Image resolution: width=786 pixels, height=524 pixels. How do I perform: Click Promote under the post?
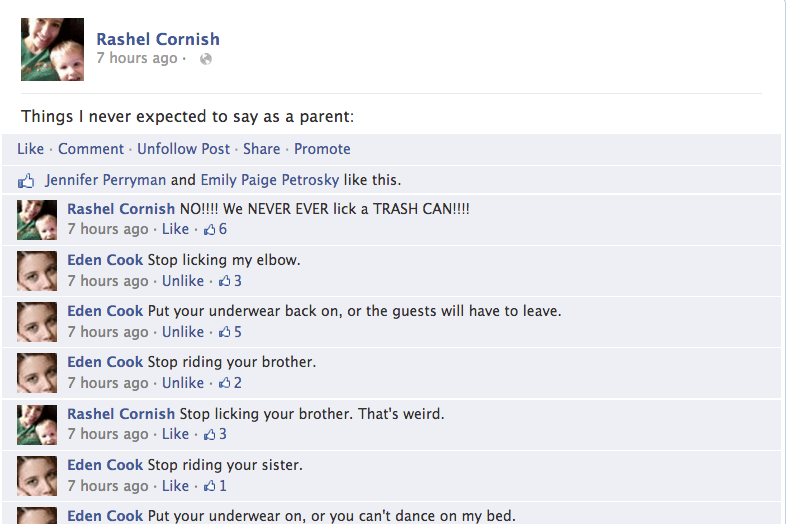point(322,149)
